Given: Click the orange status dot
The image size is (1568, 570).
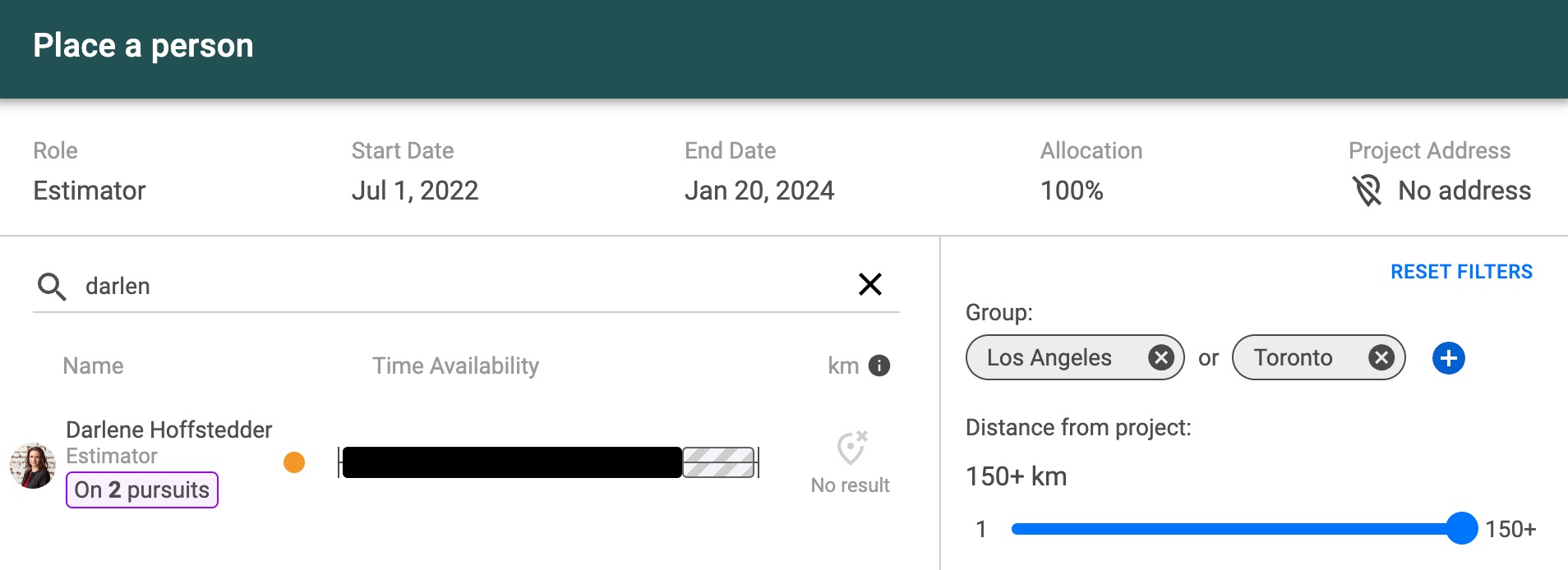Looking at the screenshot, I should (294, 462).
